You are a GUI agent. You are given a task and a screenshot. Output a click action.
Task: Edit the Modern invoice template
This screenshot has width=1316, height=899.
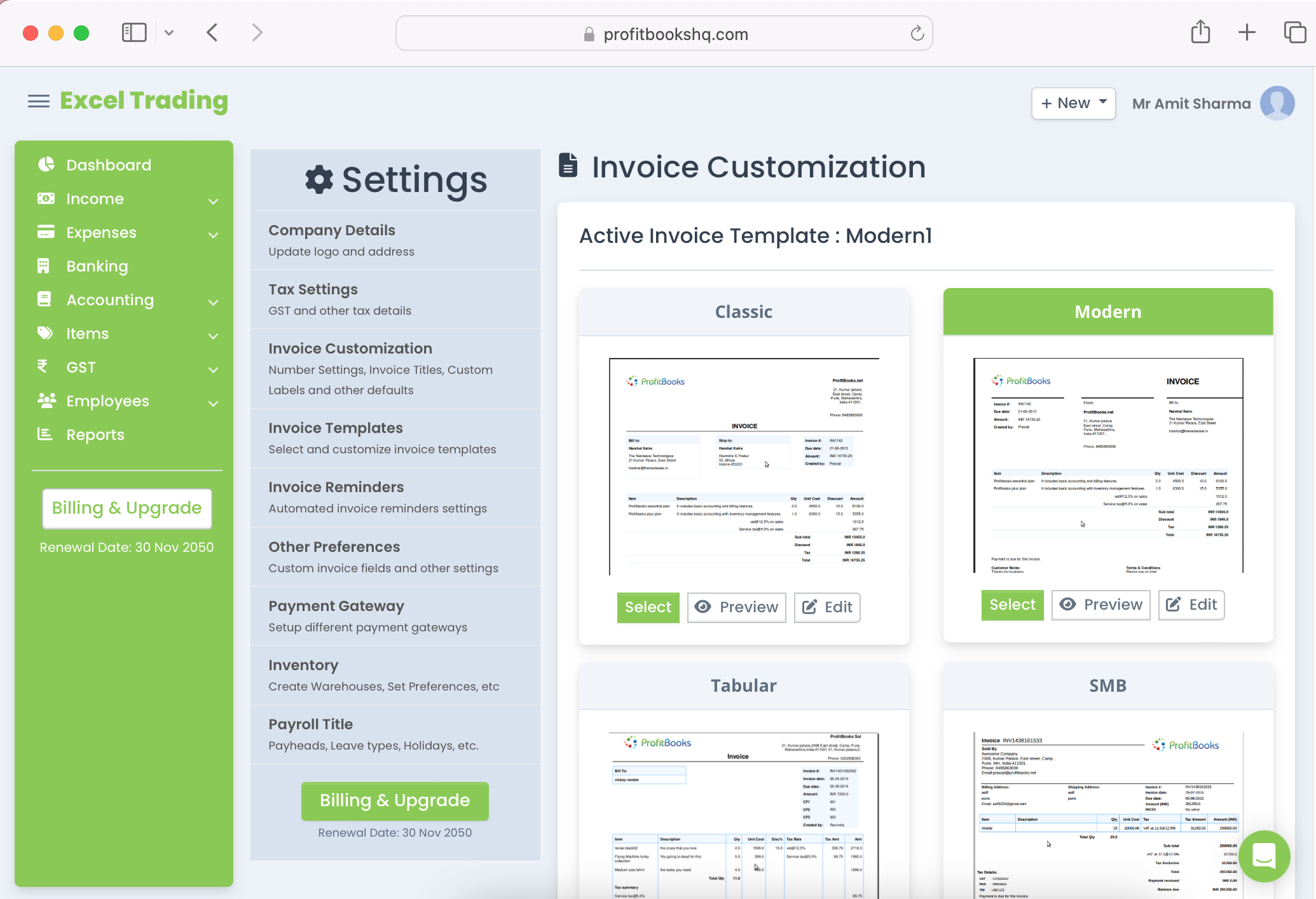pos(1191,605)
